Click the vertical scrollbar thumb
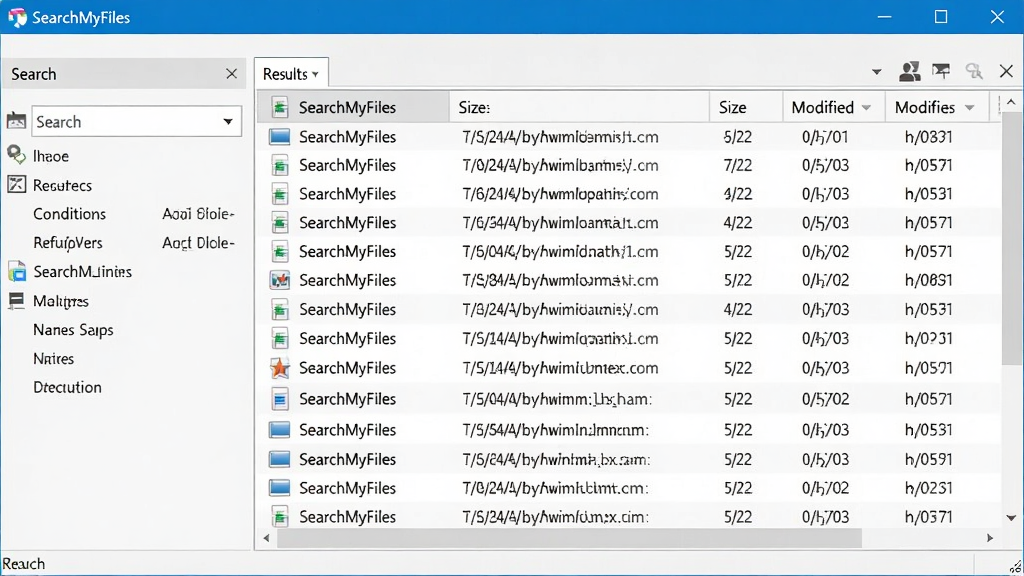 pos(1011,238)
